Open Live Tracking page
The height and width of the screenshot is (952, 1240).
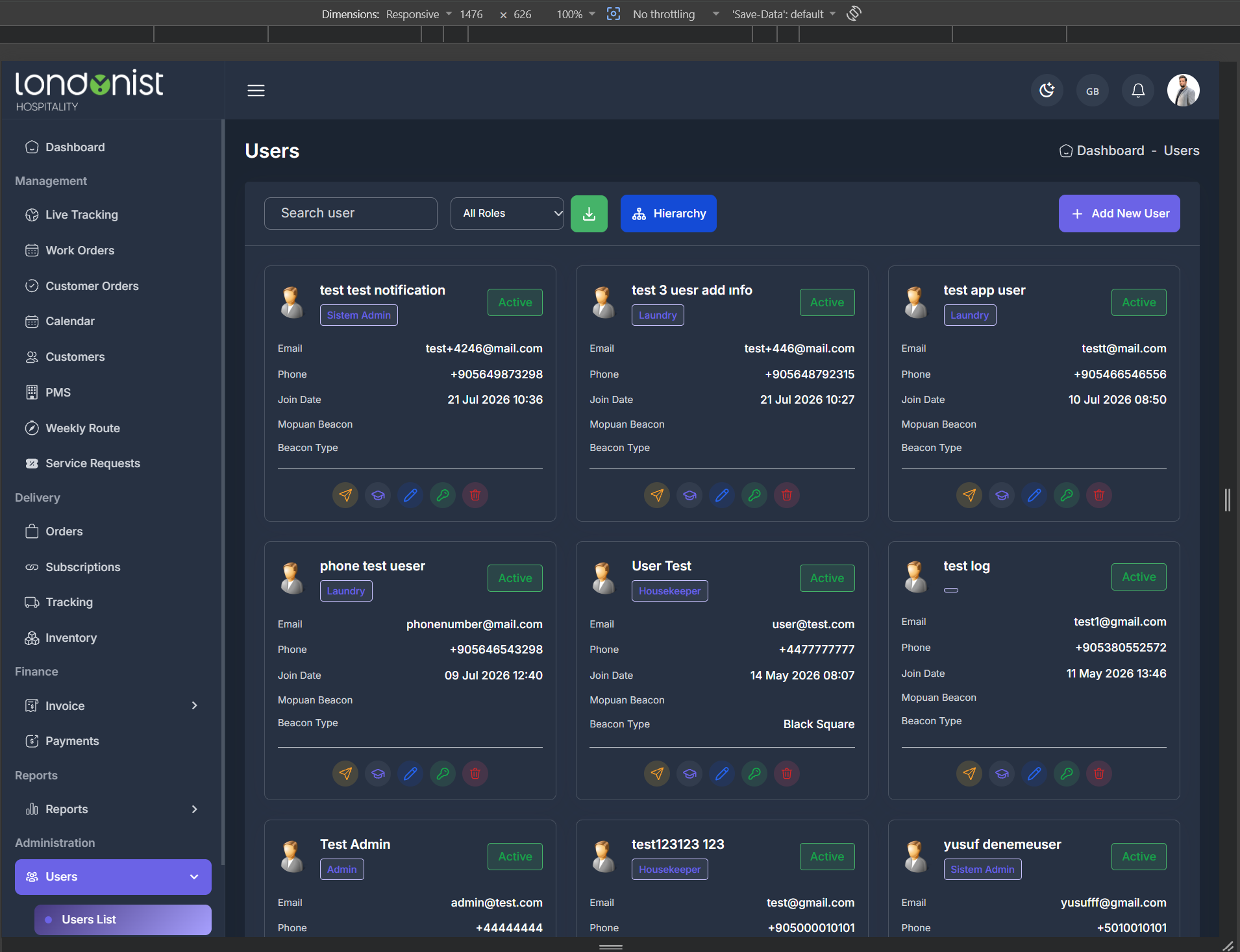tap(82, 215)
